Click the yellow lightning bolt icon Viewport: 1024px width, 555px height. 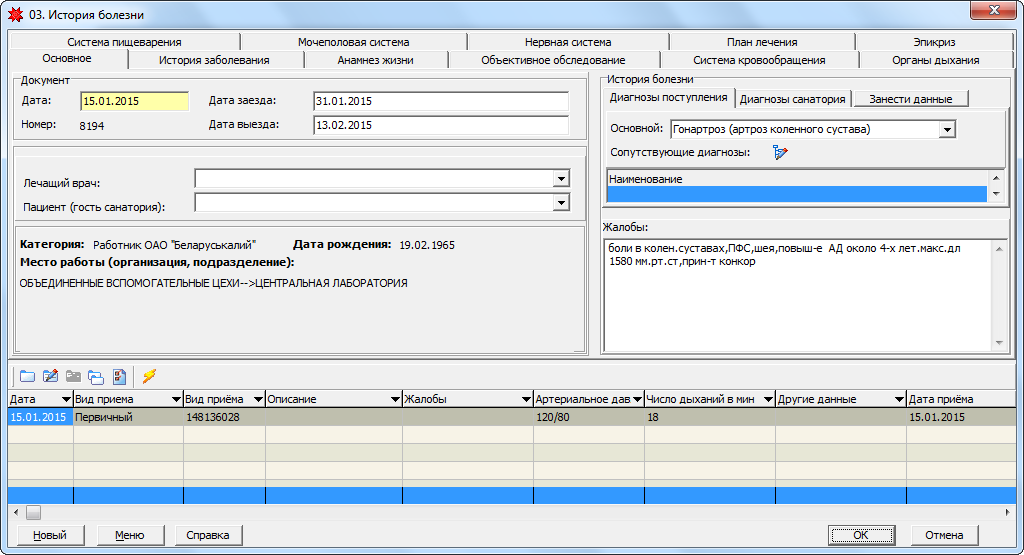pyautogui.click(x=150, y=376)
